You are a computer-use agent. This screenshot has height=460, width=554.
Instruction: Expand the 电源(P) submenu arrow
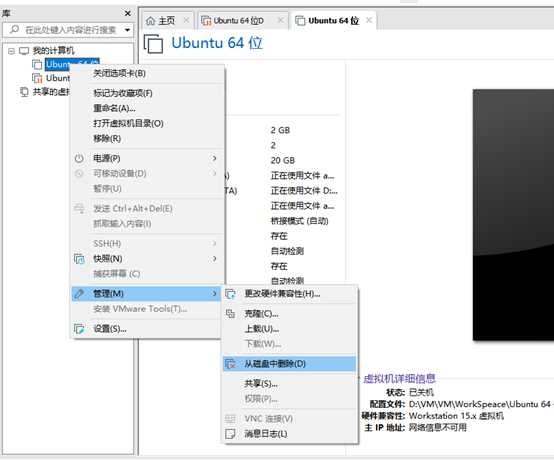click(214, 158)
